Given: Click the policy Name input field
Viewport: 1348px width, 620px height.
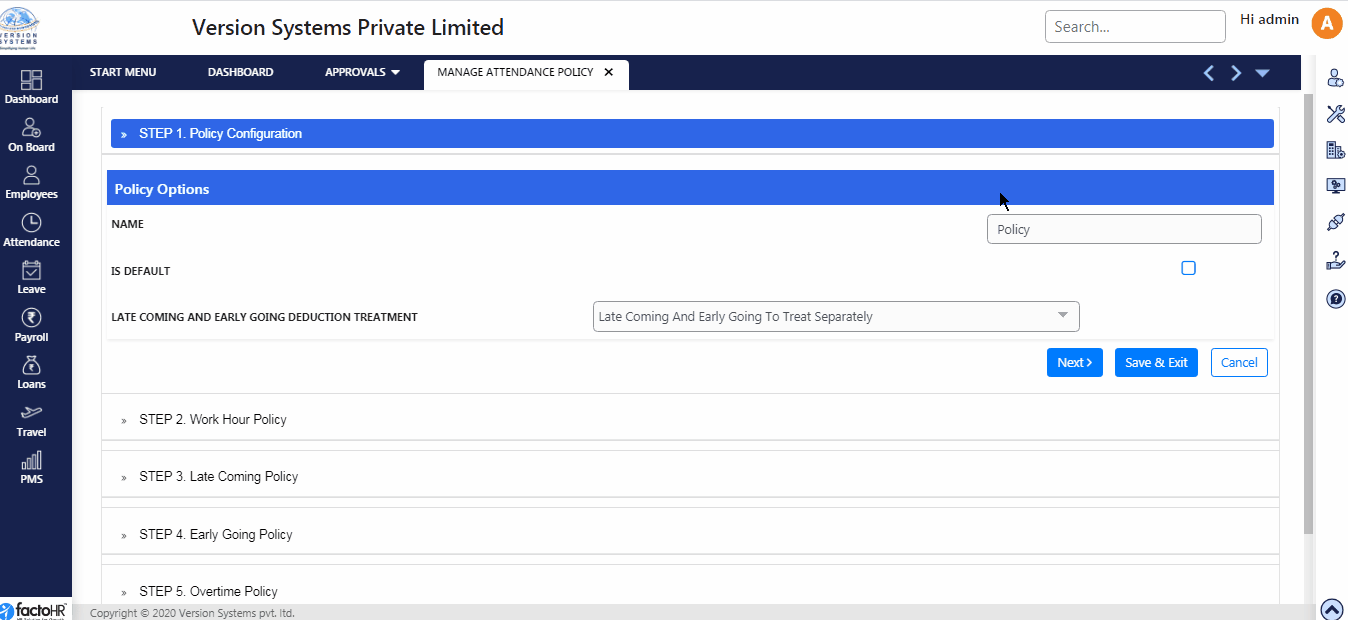Looking at the screenshot, I should click(1124, 229).
